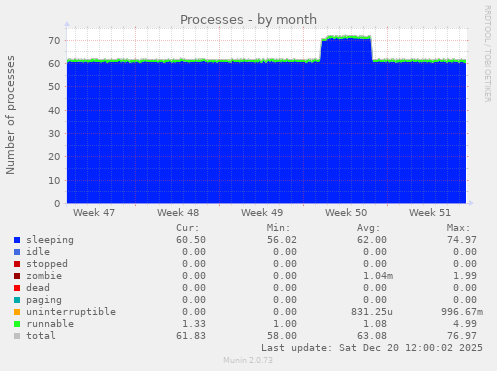This screenshot has width=497, height=371.
Task: Click the 'Number of processes' axis label
Action: (x=10, y=115)
